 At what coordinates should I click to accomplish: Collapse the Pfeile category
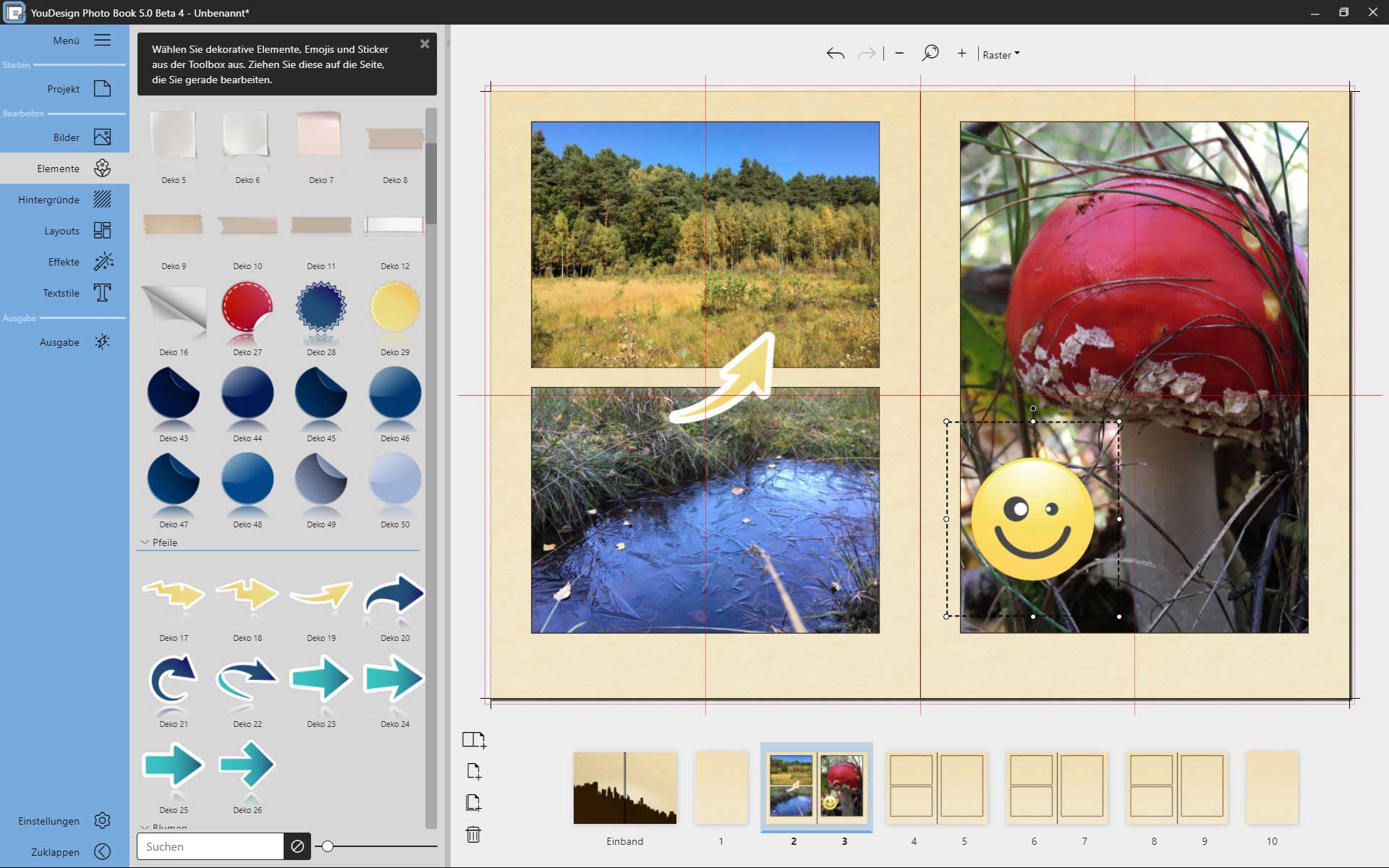pos(145,542)
